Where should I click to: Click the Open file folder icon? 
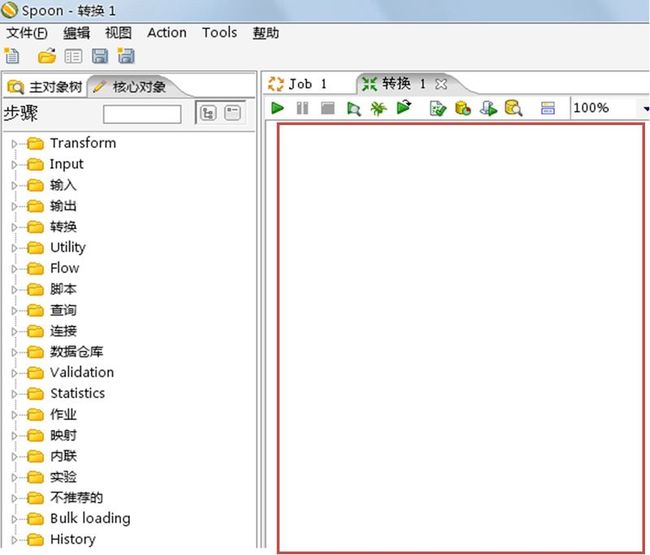coord(47,56)
